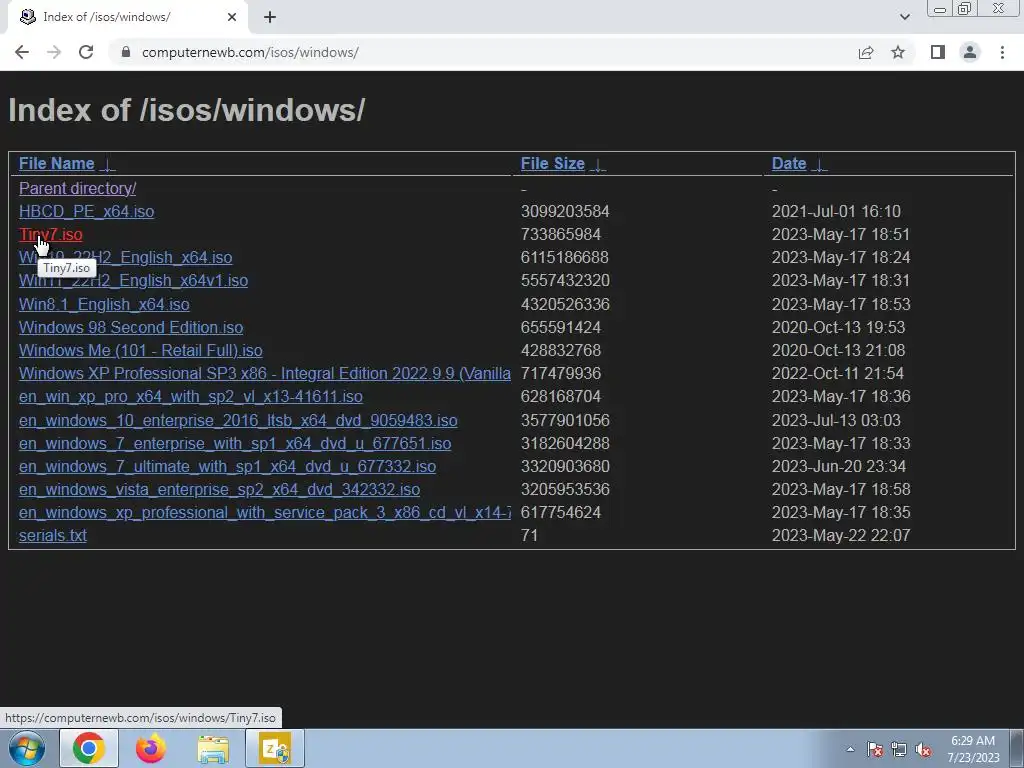Sort by File Name column header
1024x768 pixels.
click(57, 163)
